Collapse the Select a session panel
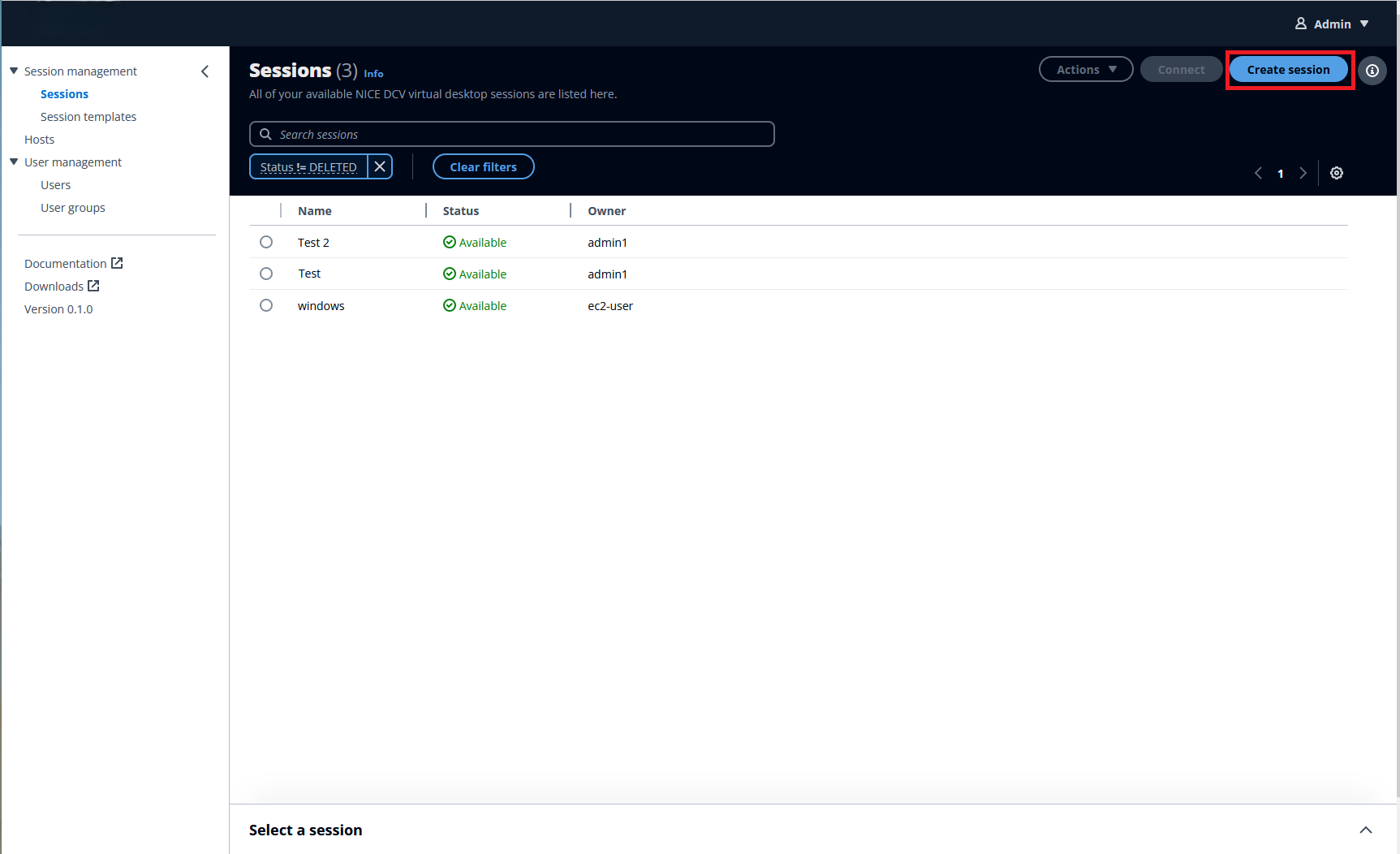Viewport: 1400px width, 854px height. [1365, 830]
